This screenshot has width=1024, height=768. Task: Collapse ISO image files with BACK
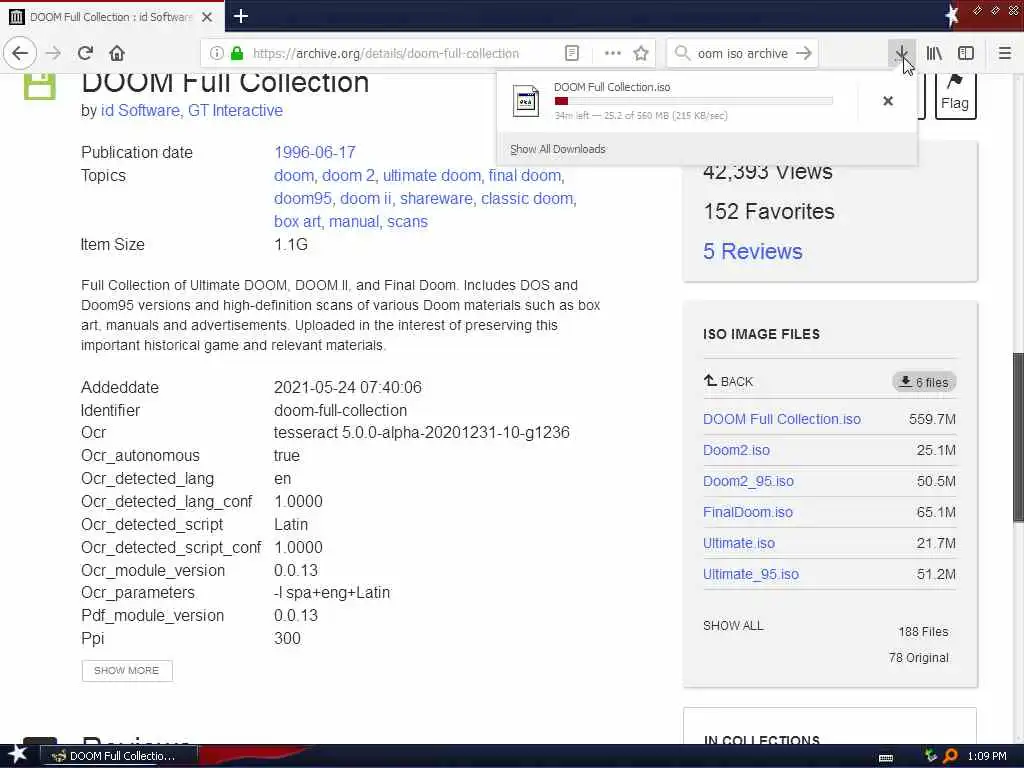(x=728, y=381)
